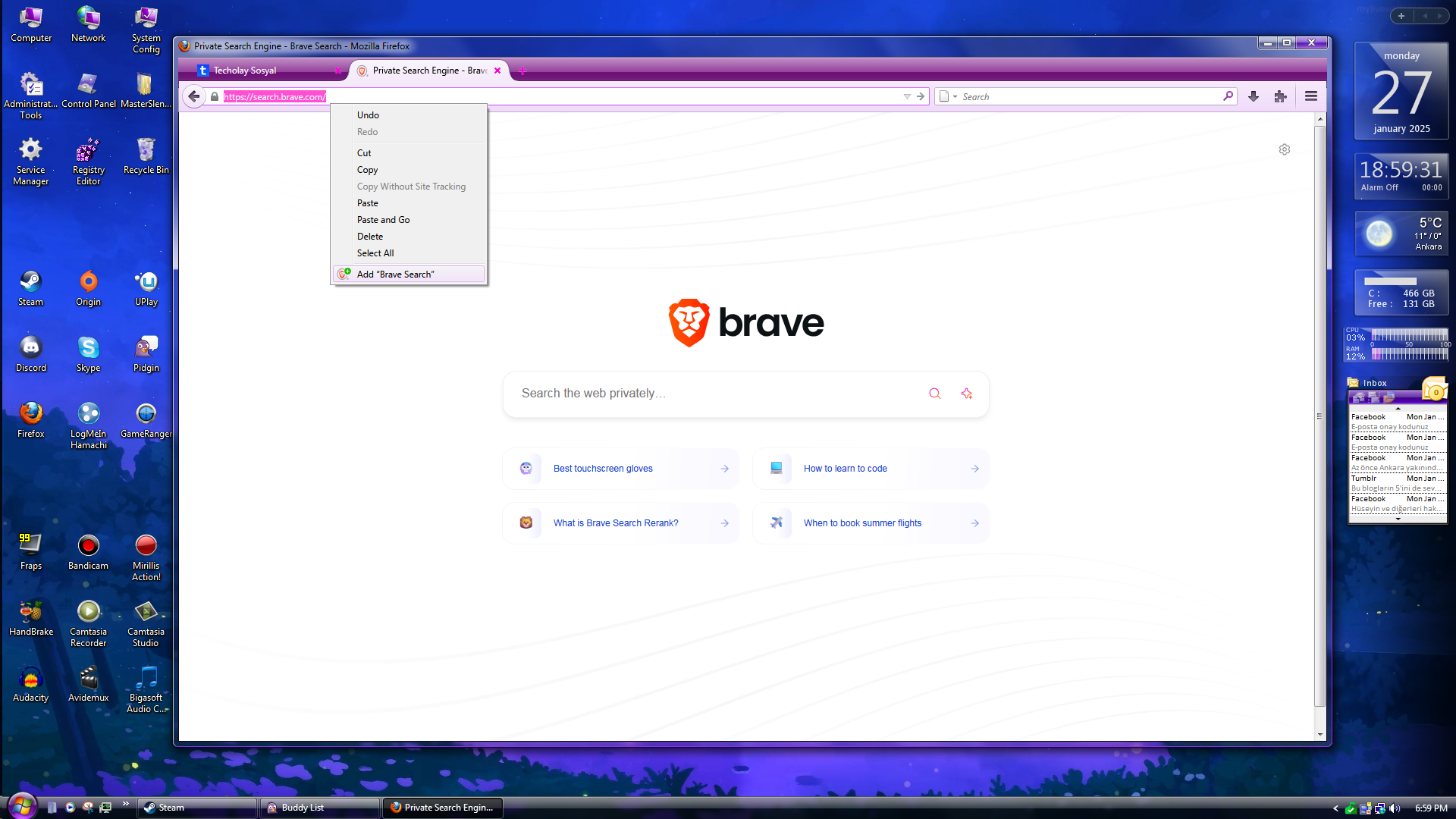The image size is (1456, 819).
Task: Click the Firefox back arrow button
Action: (194, 96)
